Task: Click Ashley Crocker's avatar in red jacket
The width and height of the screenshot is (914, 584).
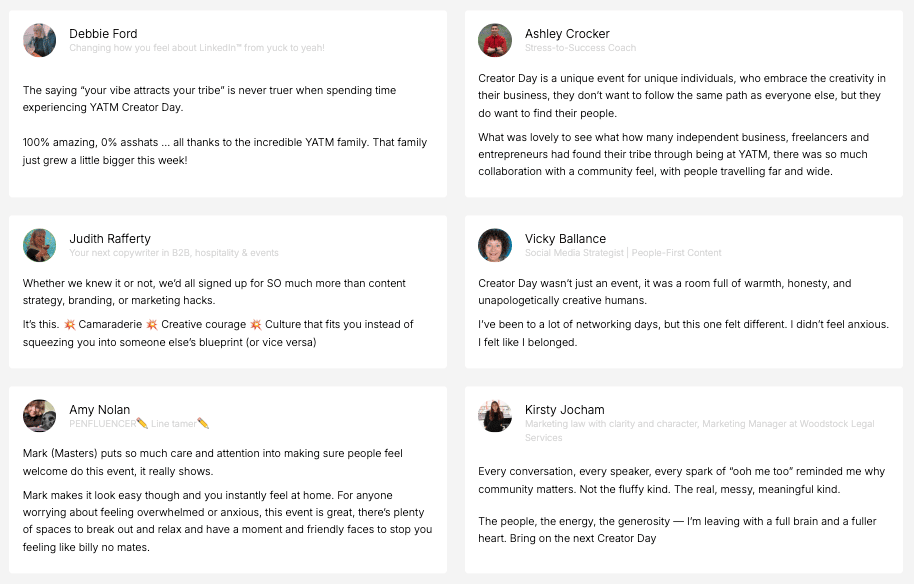Action: coord(495,40)
